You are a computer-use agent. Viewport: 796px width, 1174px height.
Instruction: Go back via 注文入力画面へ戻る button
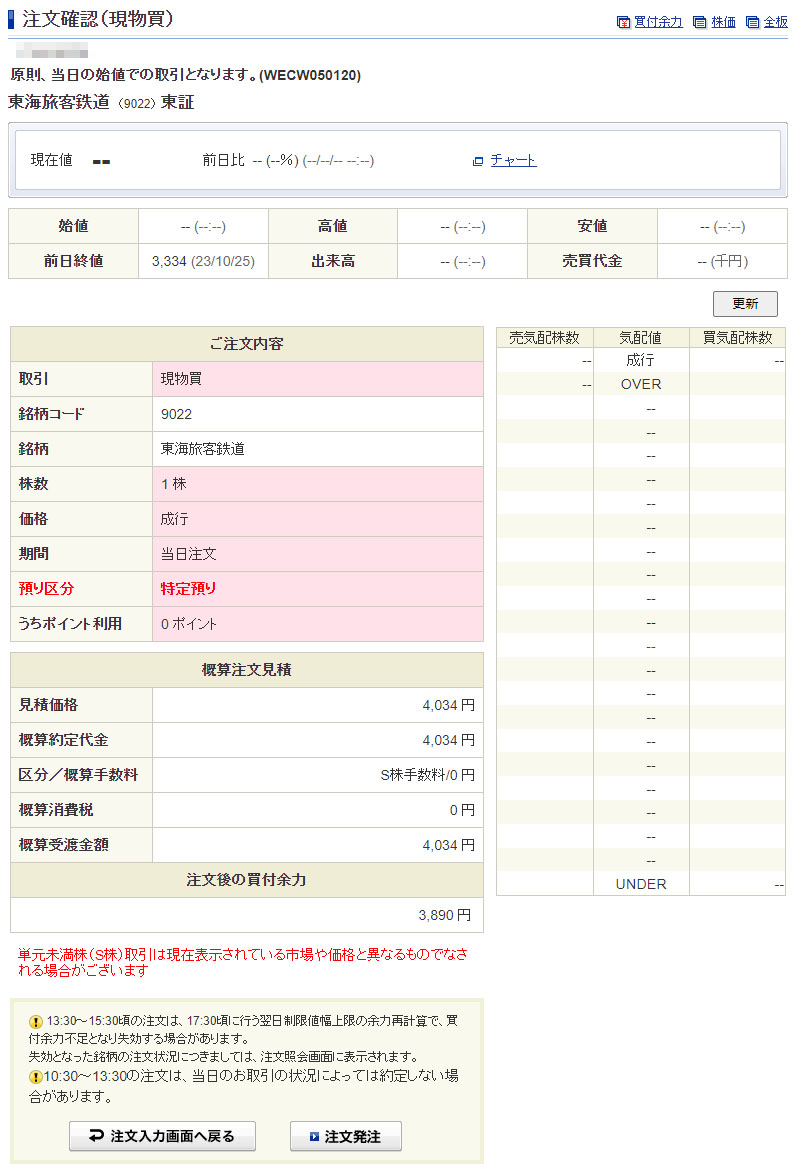(x=162, y=1136)
